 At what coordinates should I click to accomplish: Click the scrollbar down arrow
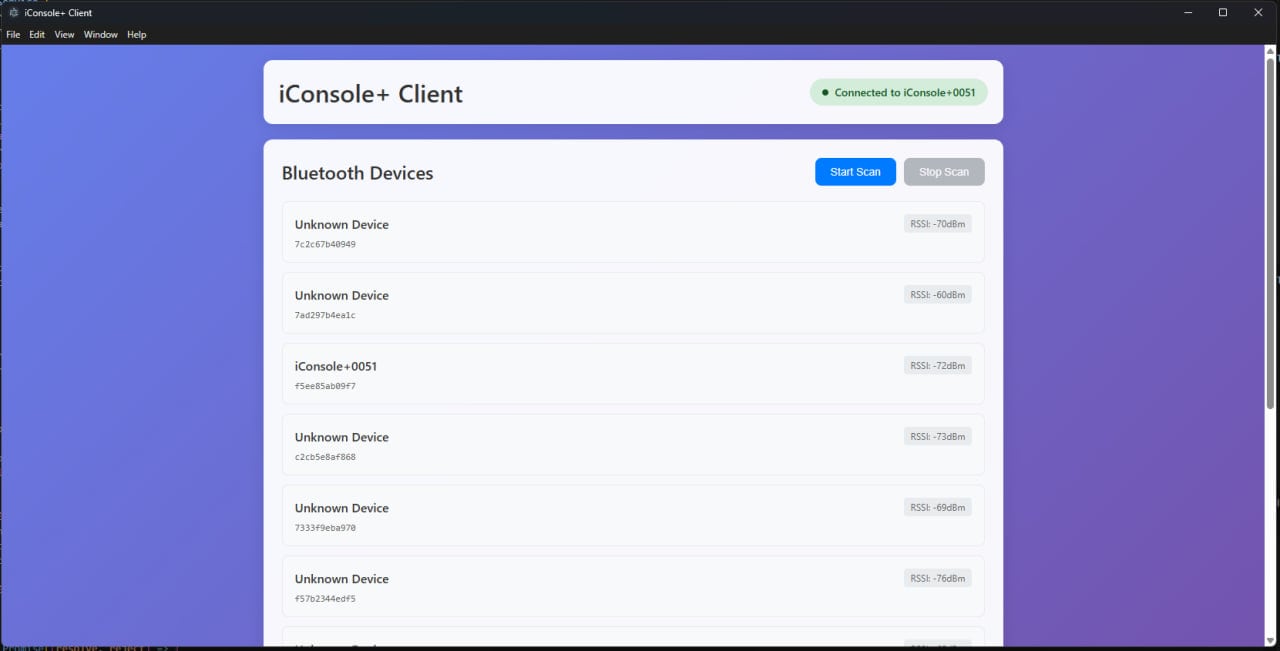[1270, 640]
